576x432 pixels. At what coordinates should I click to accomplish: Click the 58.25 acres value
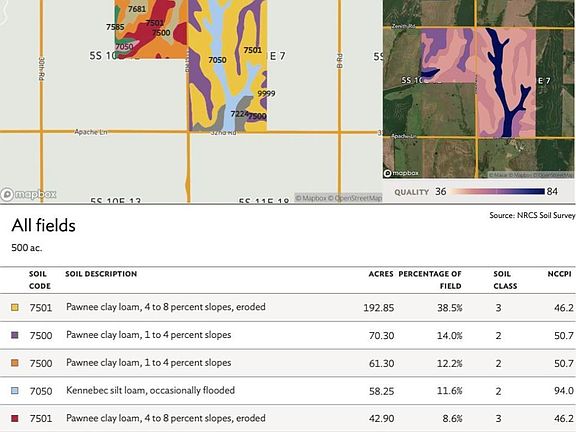pos(381,391)
